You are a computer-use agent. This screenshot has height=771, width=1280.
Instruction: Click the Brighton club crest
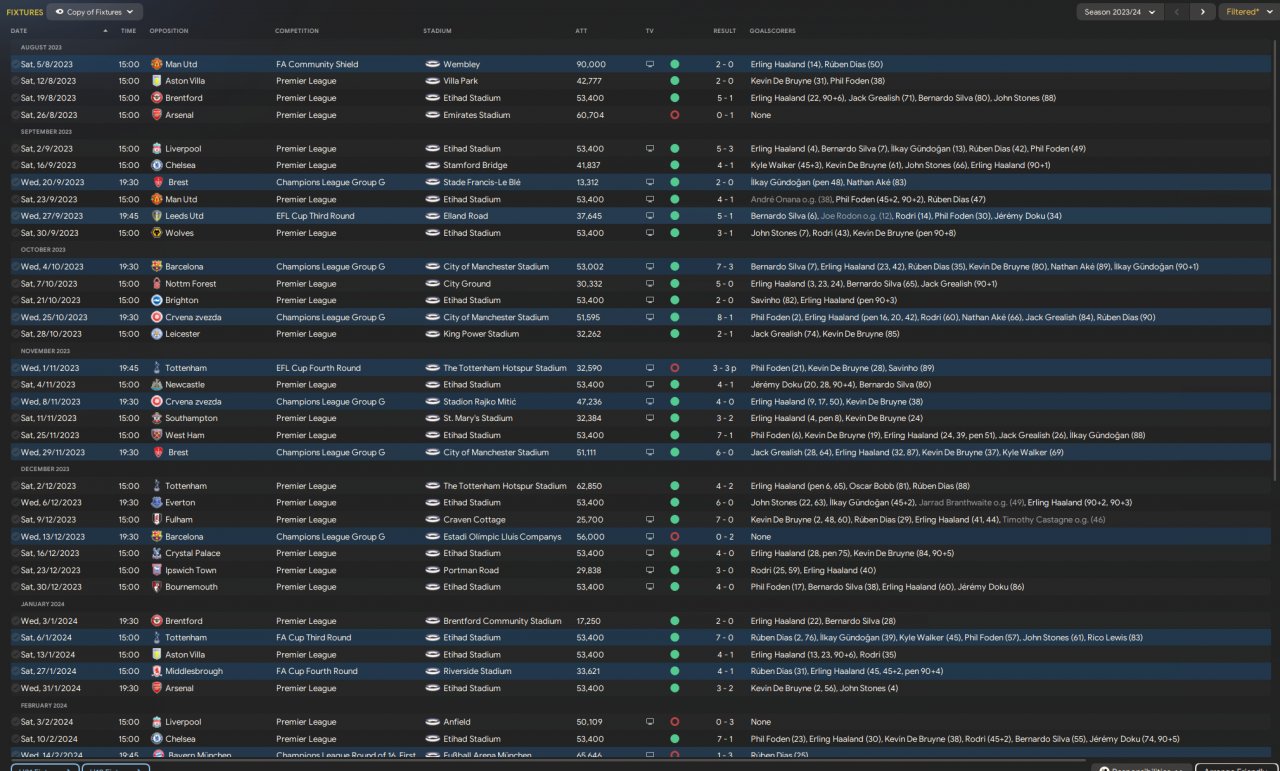click(156, 300)
